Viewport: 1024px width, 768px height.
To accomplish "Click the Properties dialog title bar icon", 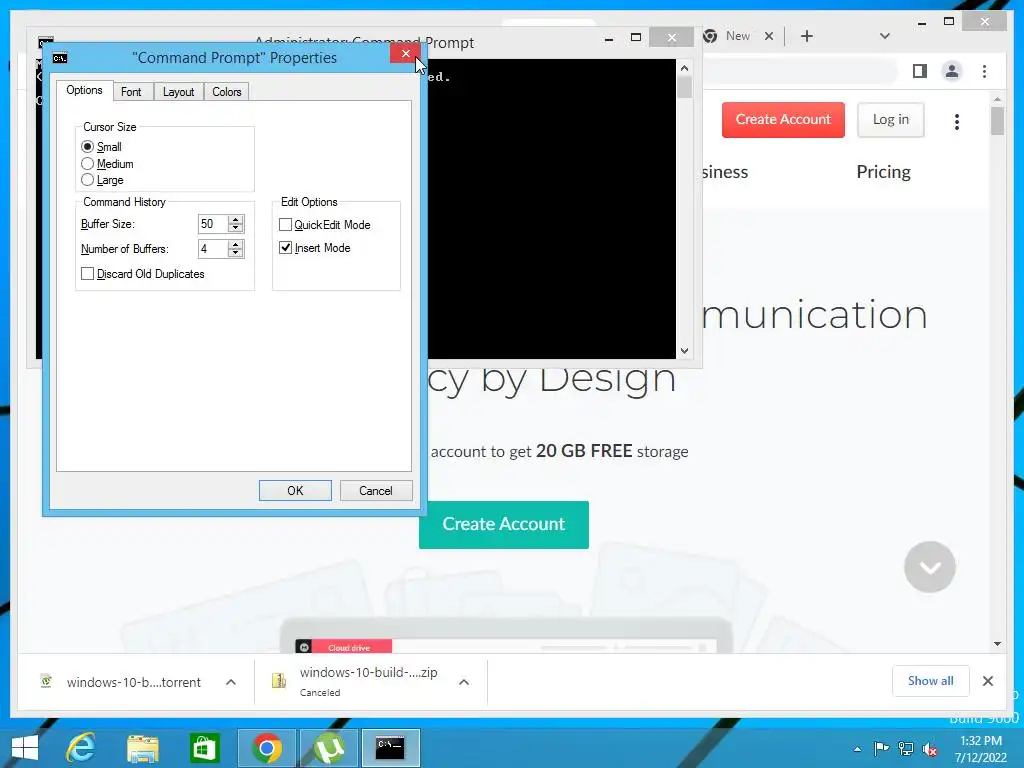I will click(x=60, y=58).
